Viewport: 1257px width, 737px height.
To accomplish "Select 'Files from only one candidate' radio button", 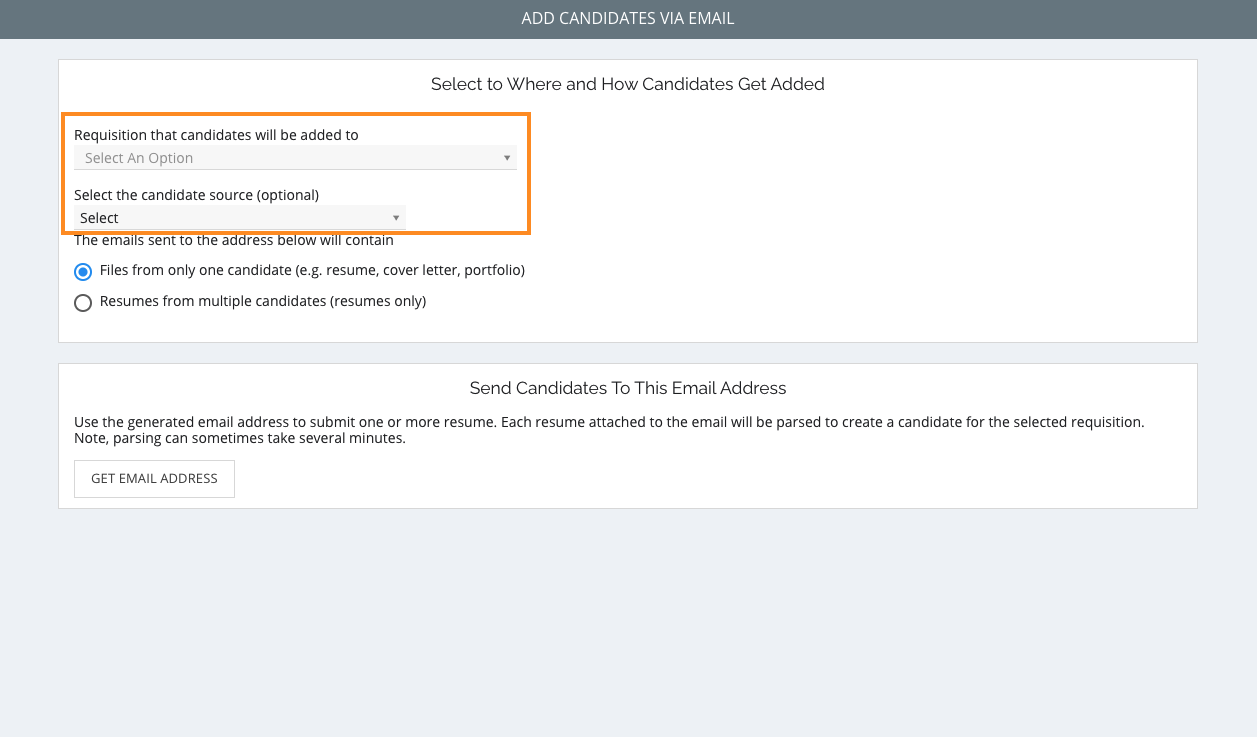I will pyautogui.click(x=83, y=272).
